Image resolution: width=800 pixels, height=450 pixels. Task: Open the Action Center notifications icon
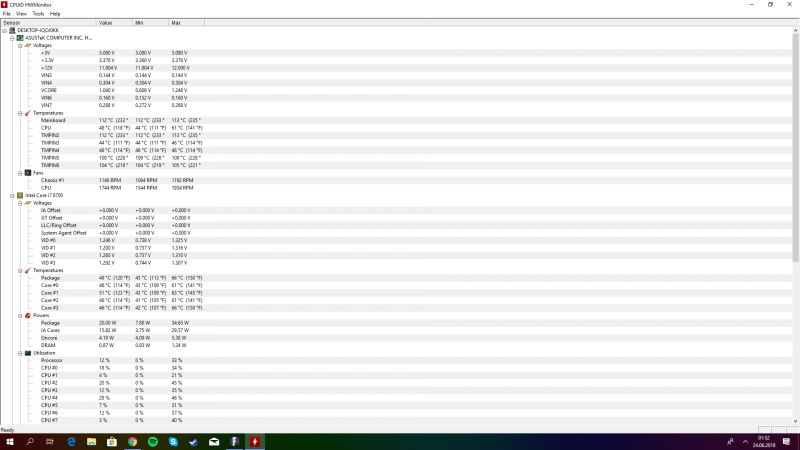786,442
